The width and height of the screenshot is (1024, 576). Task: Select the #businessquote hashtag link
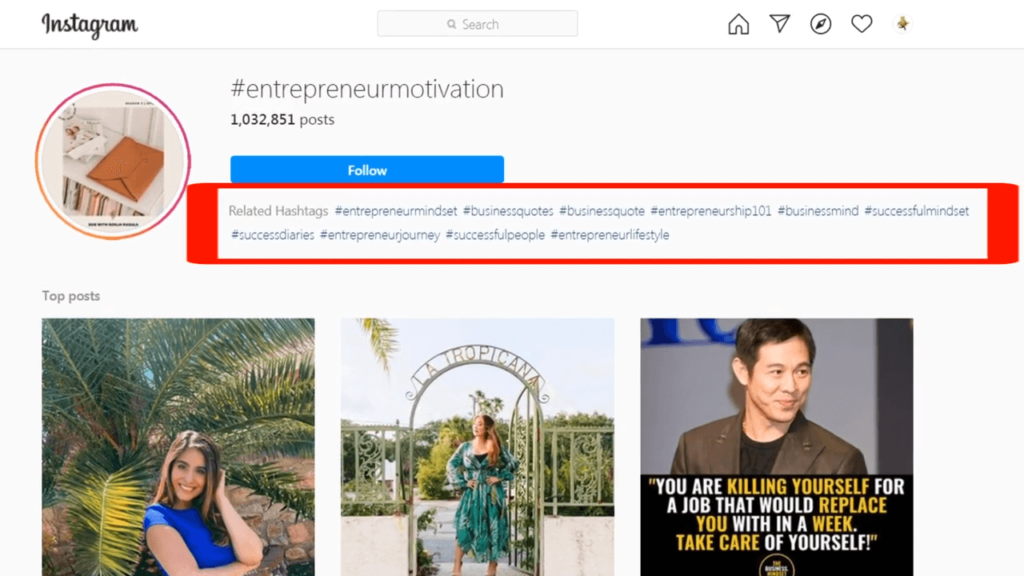(602, 211)
